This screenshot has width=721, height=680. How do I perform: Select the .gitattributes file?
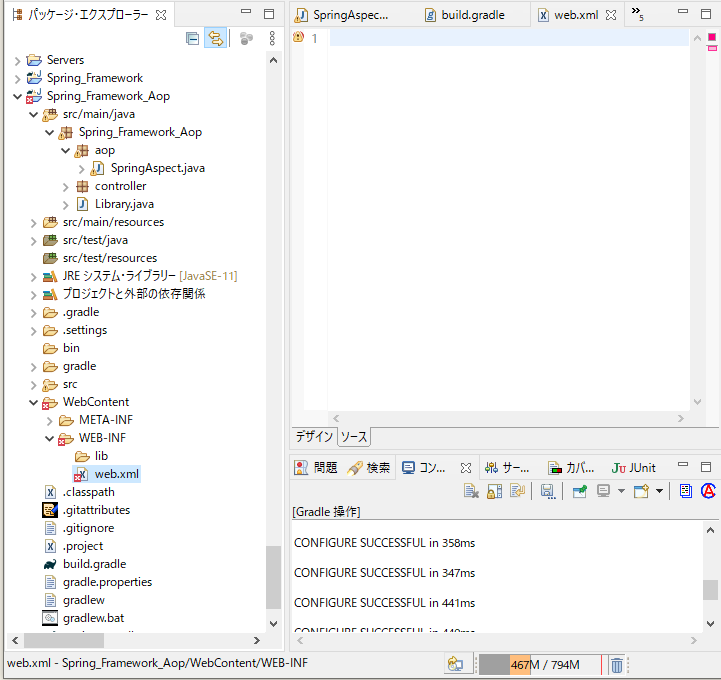(x=96, y=510)
